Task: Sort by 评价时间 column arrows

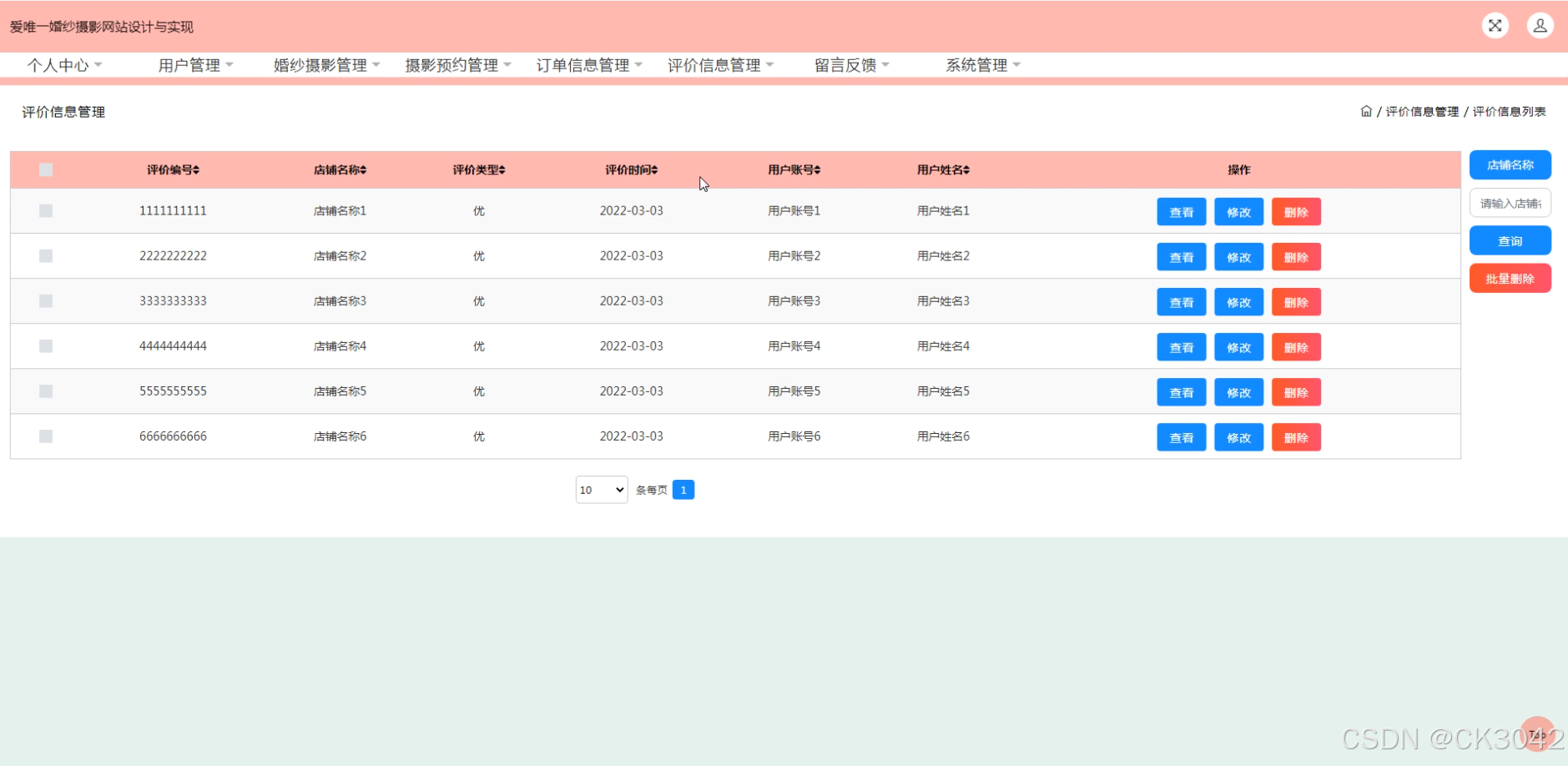Action: pos(654,170)
